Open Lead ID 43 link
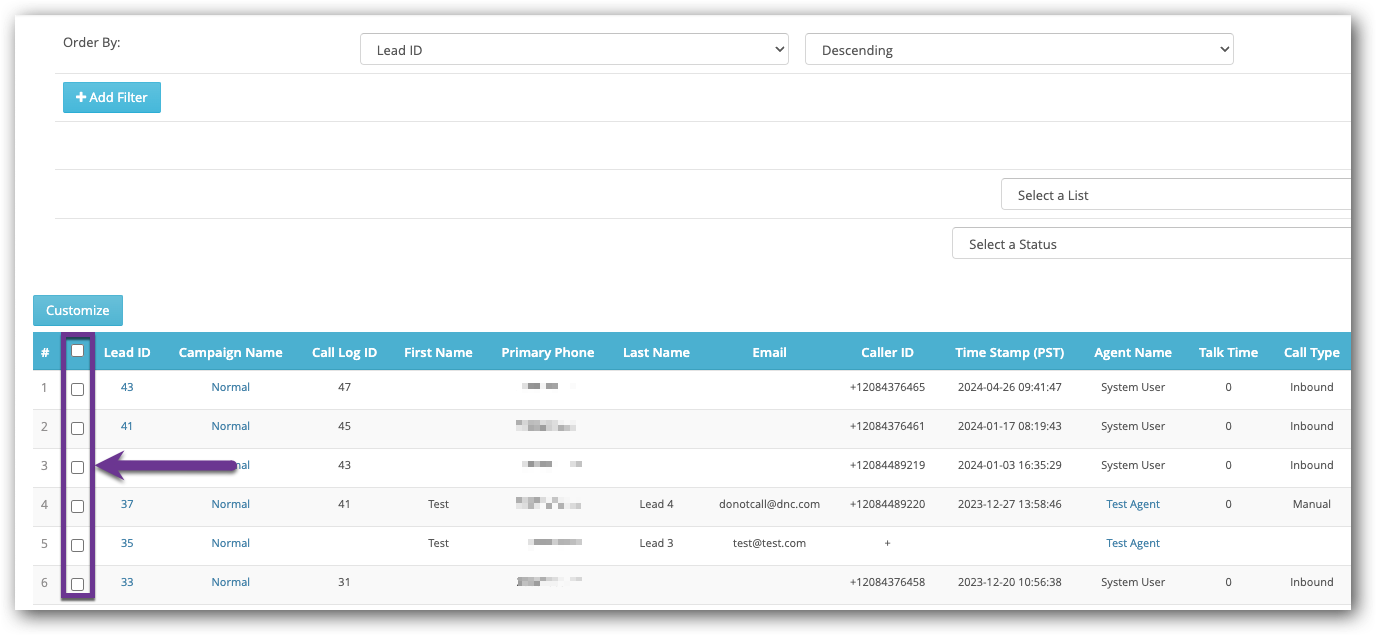 pos(127,387)
